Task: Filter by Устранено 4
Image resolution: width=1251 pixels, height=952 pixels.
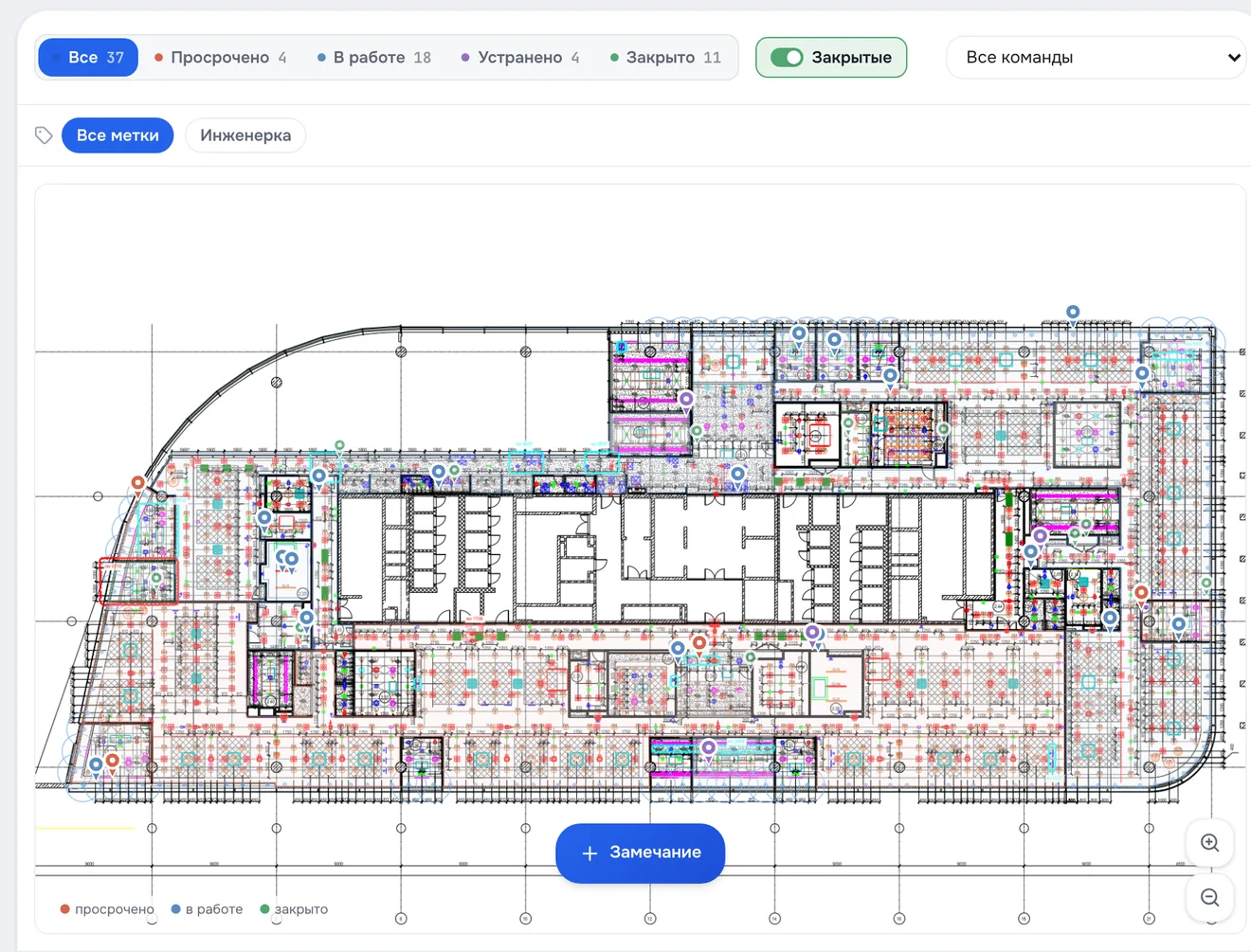Action: (519, 57)
